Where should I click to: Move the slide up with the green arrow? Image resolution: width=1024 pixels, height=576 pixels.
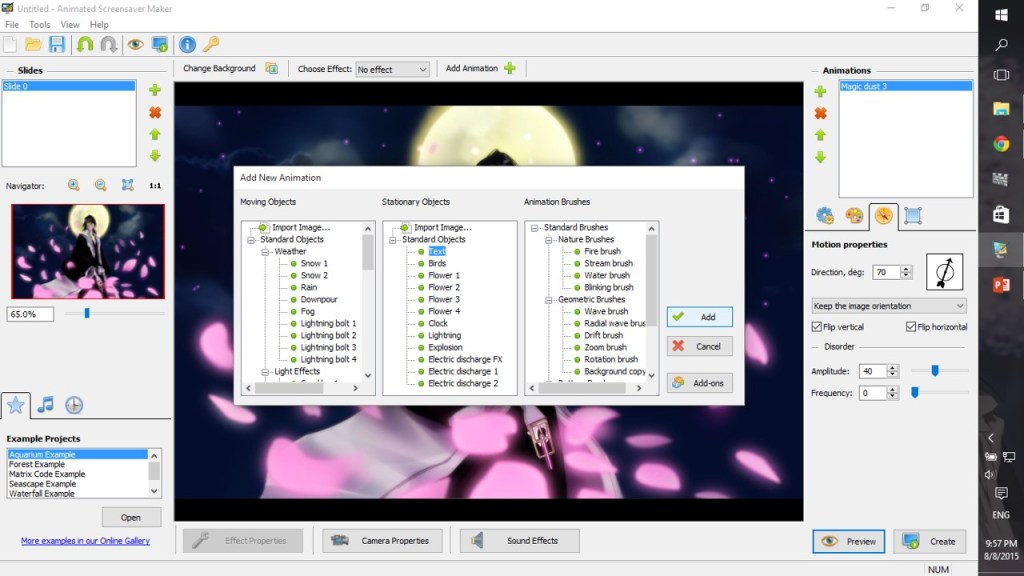[155, 135]
